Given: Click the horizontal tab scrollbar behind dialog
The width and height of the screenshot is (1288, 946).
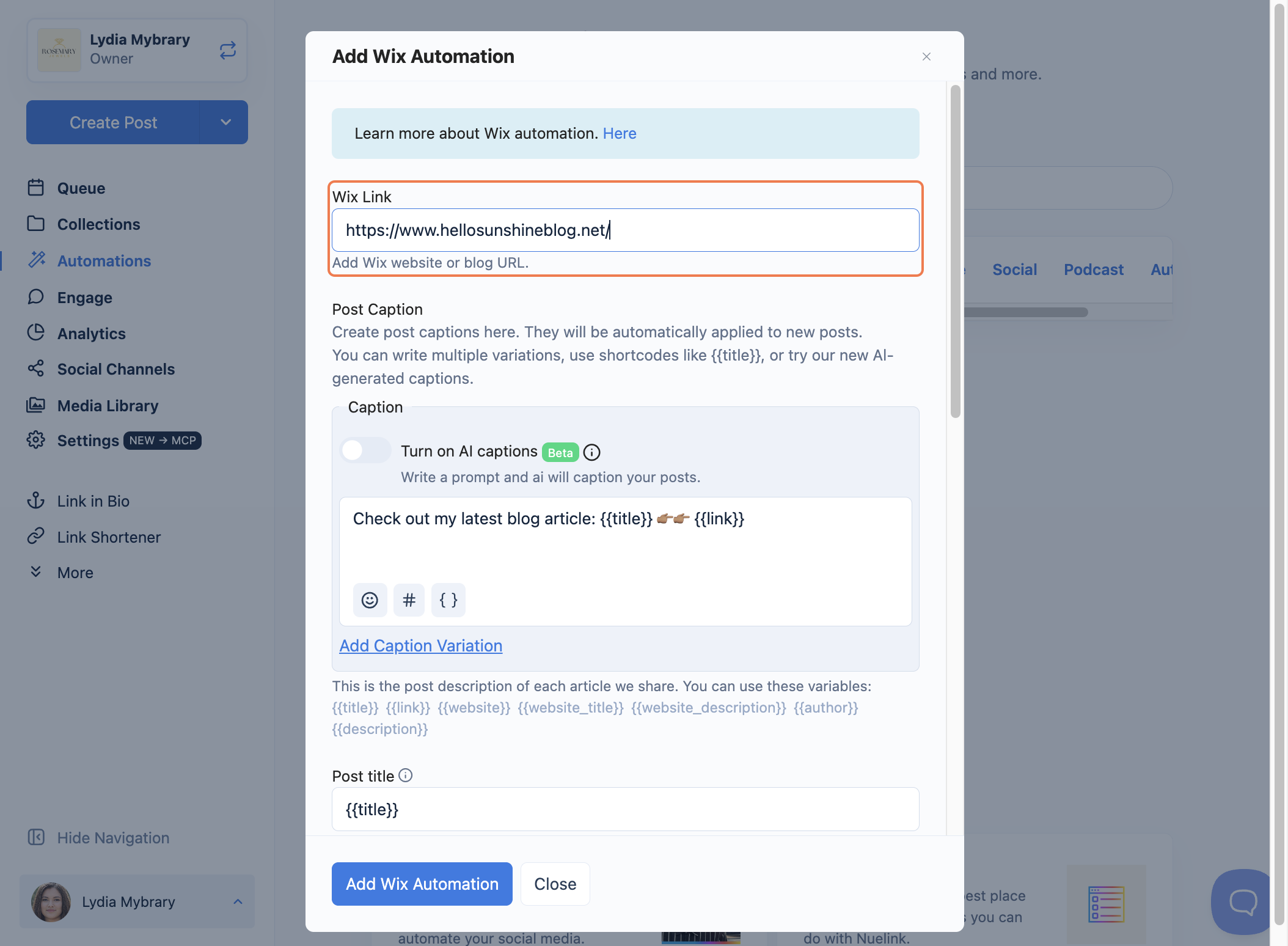Looking at the screenshot, I should [x=1025, y=312].
